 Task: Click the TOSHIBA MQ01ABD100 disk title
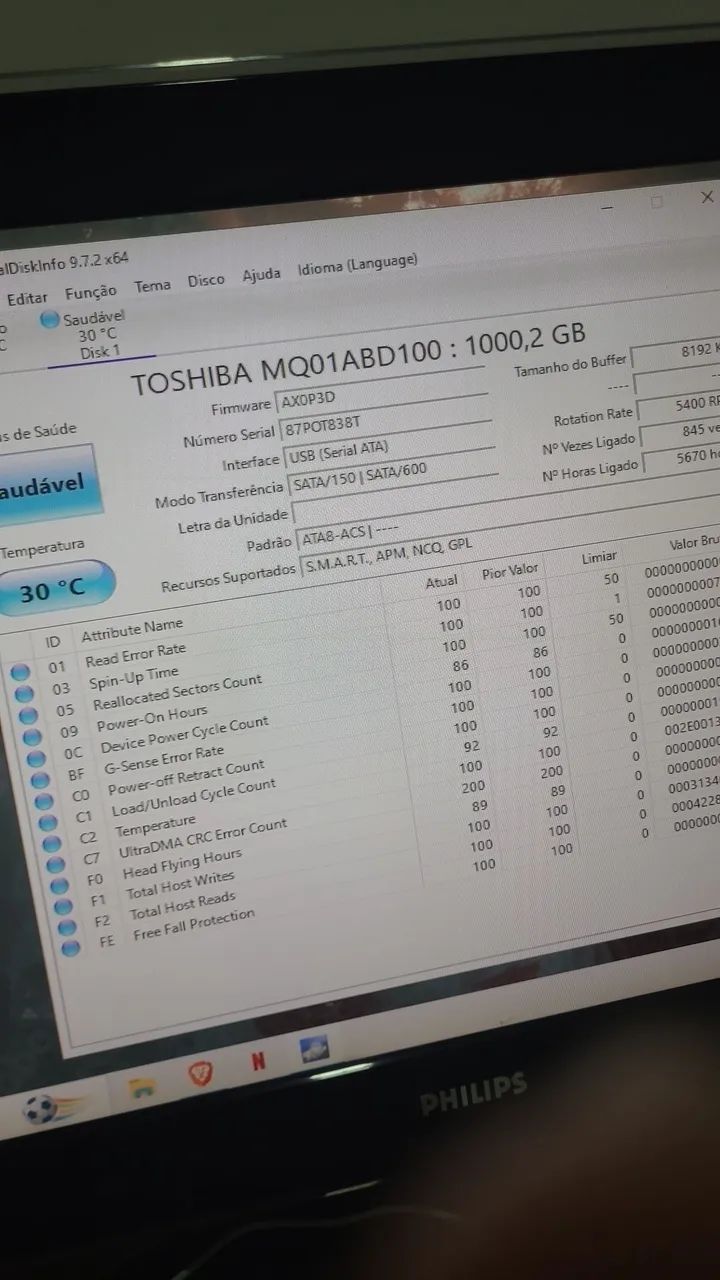tap(358, 359)
